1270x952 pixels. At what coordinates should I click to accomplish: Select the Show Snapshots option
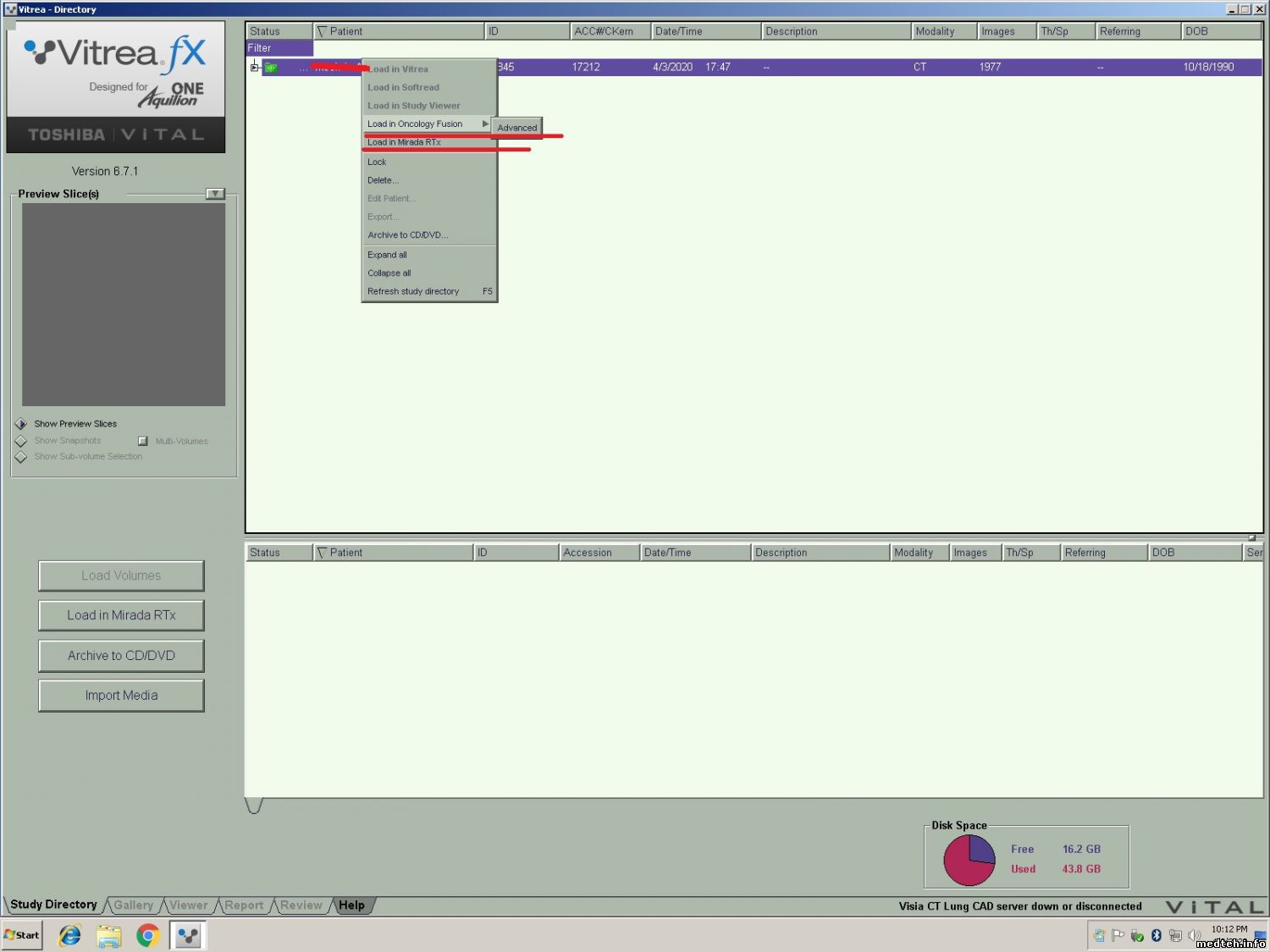tap(21, 441)
